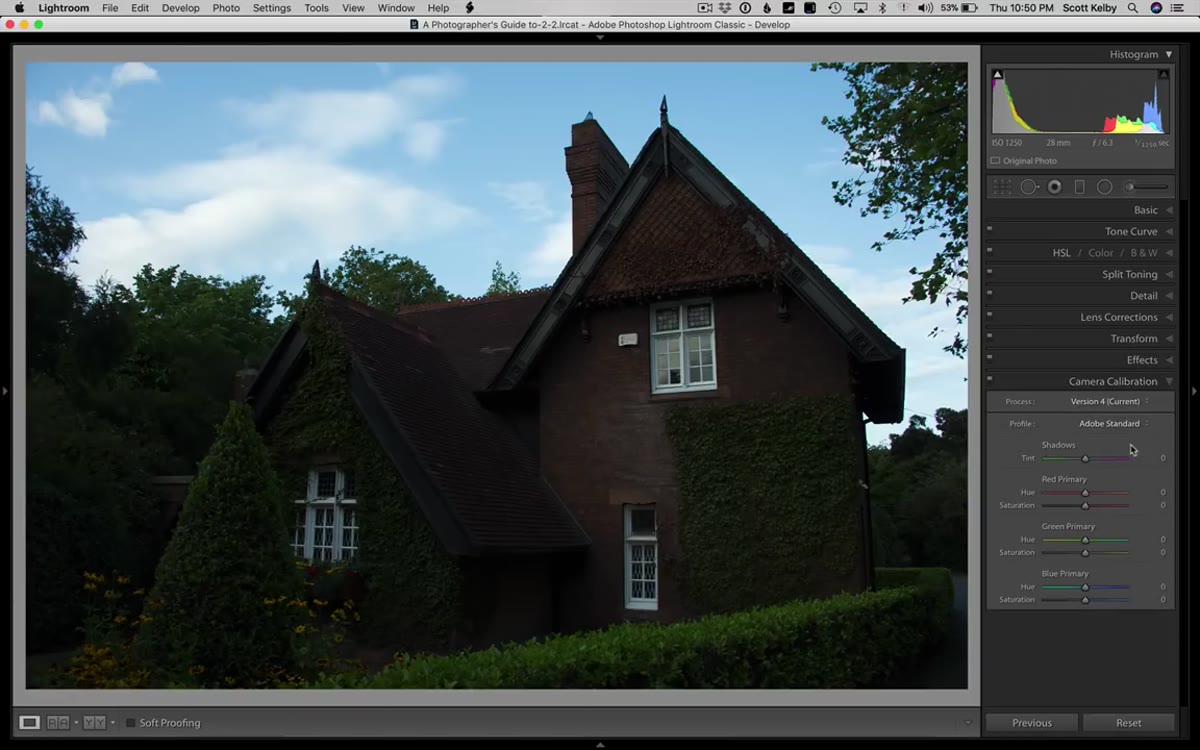Expand the Detail panel
Image resolution: width=1200 pixels, height=750 pixels.
pos(1169,296)
